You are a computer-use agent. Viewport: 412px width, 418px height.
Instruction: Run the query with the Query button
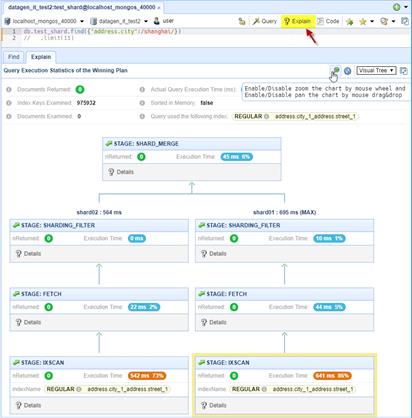[x=265, y=21]
